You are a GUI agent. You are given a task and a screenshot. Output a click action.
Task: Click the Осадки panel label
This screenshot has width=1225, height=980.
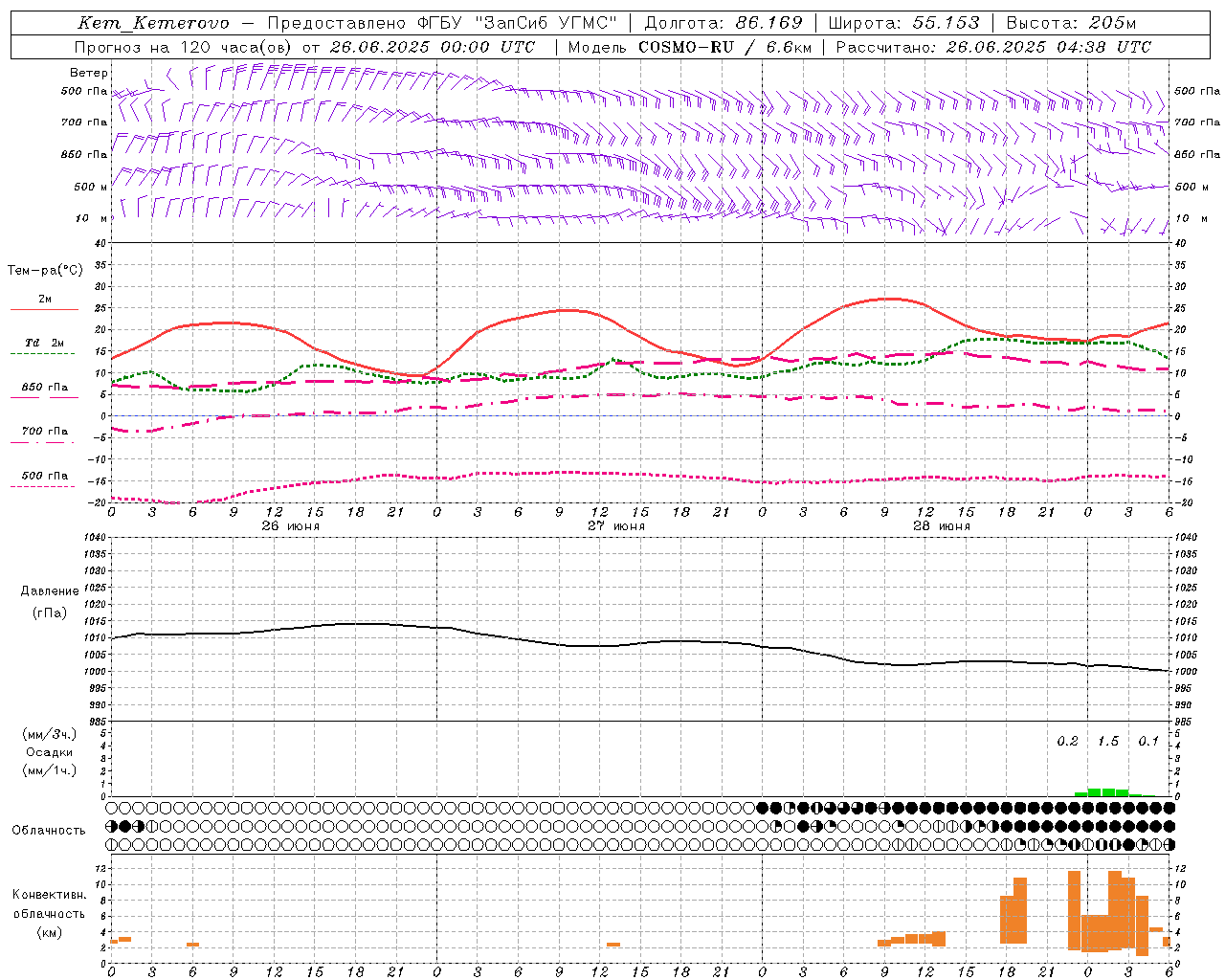click(49, 752)
